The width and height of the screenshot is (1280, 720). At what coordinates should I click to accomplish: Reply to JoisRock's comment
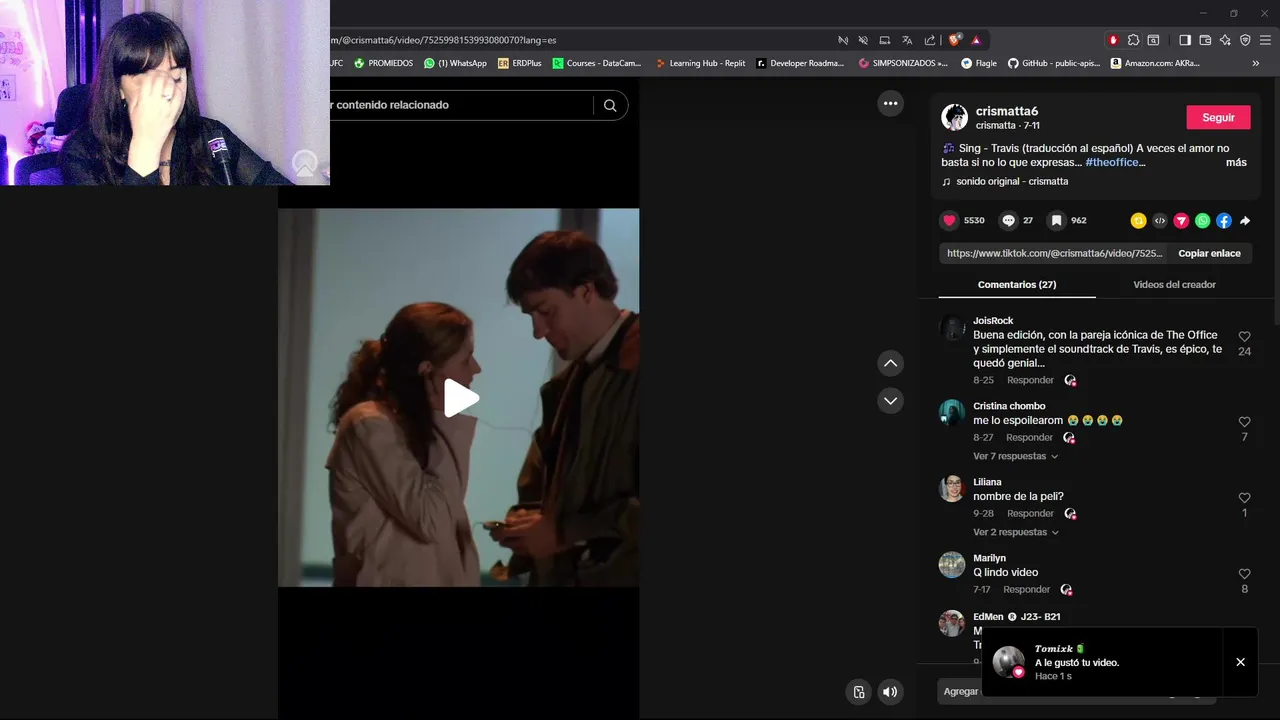tap(1030, 380)
